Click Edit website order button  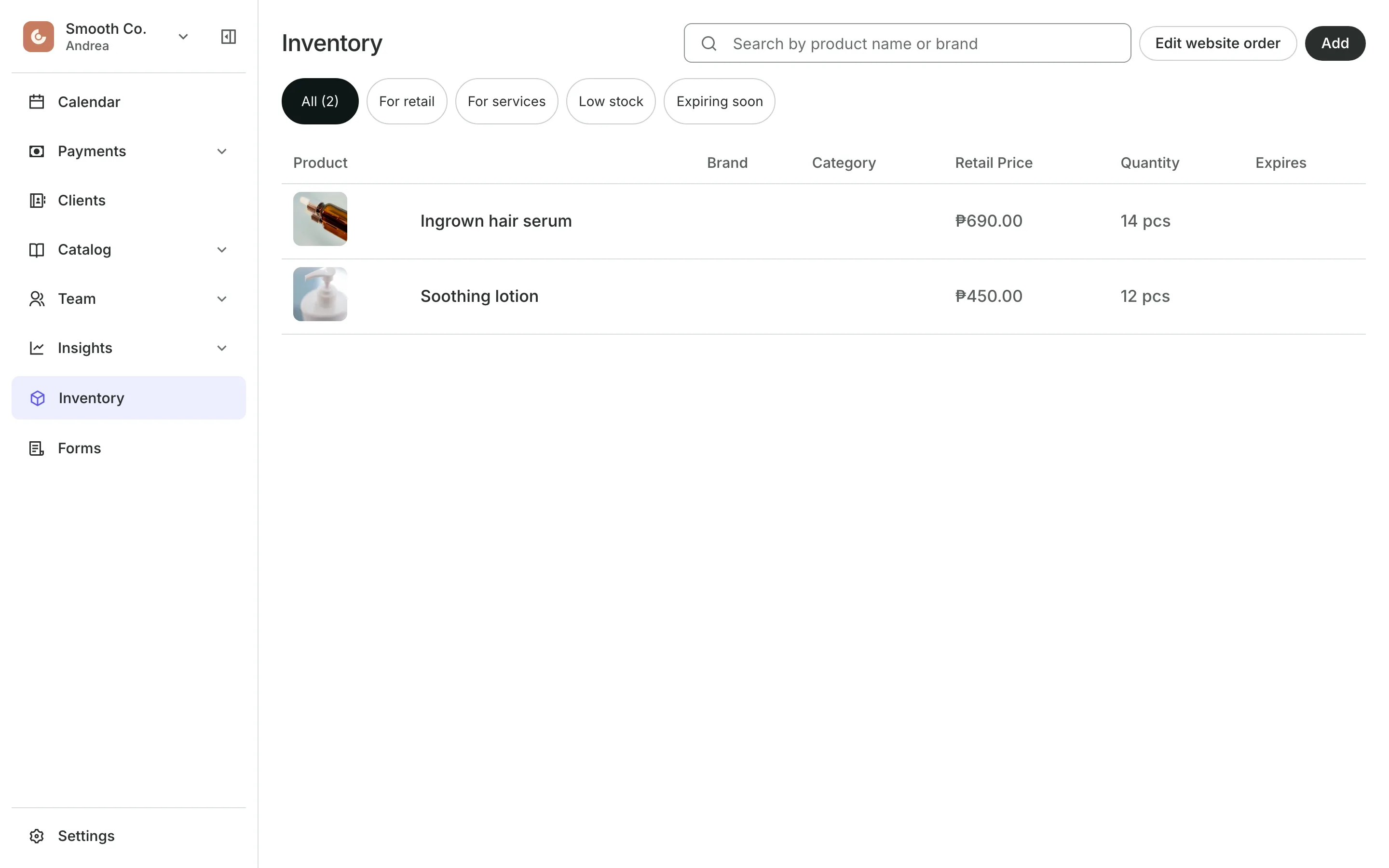point(1217,43)
